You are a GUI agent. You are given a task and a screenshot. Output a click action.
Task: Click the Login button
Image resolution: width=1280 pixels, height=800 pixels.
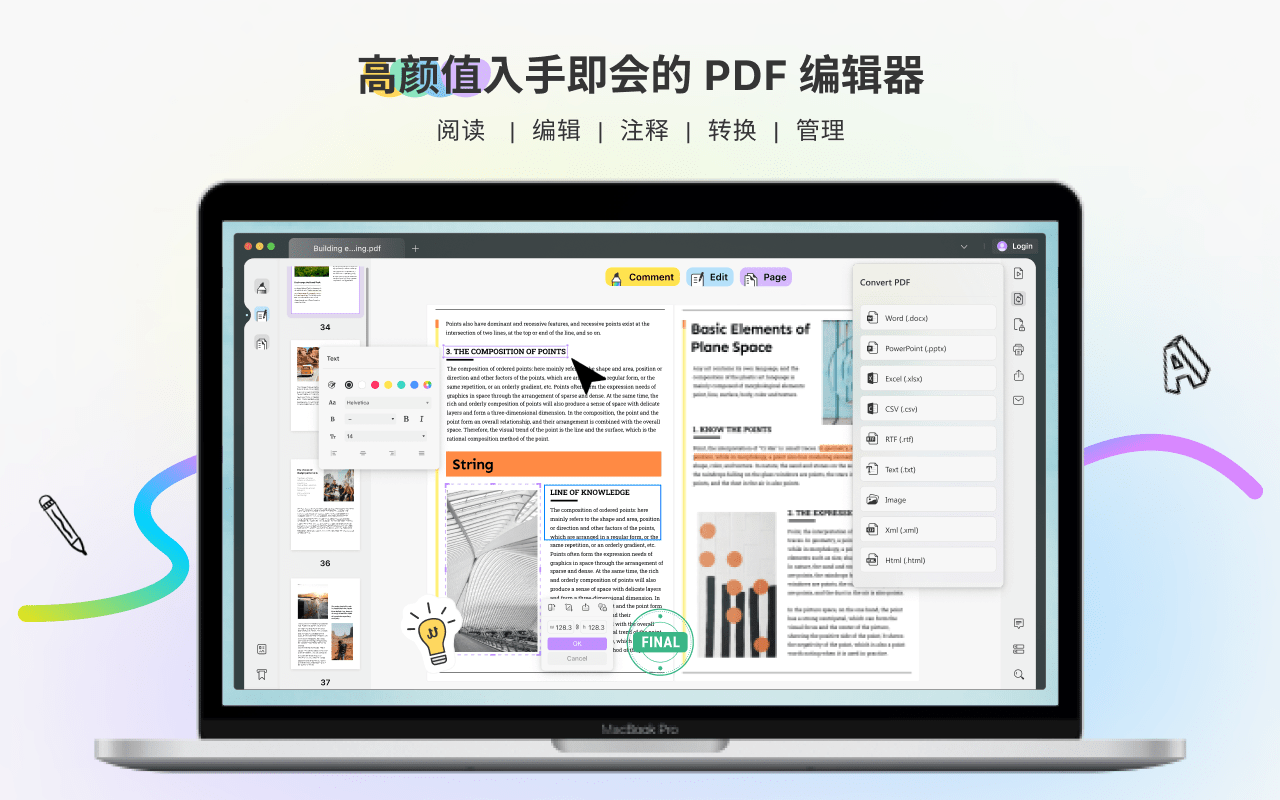1014,246
